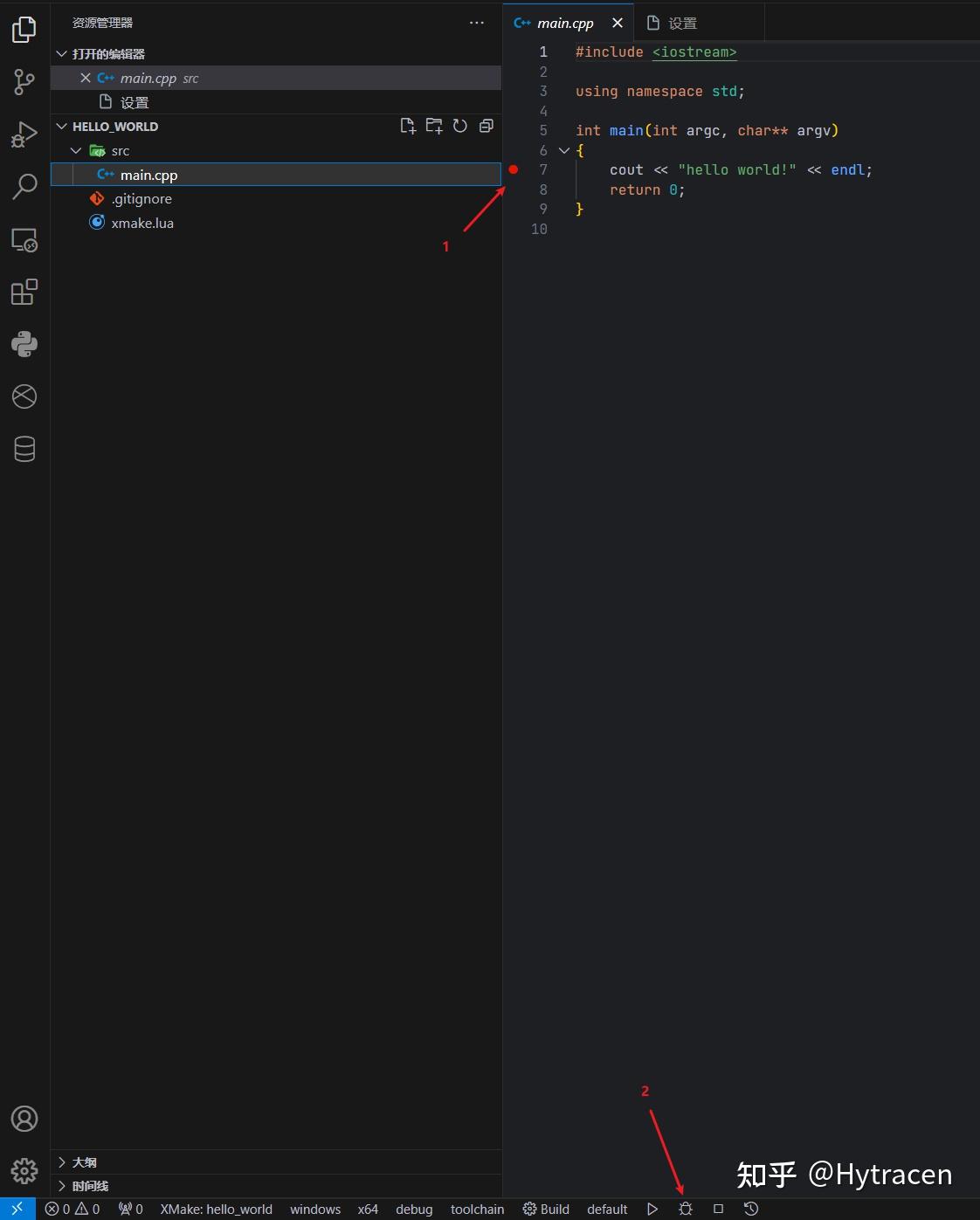The height and width of the screenshot is (1220, 980).
Task: Collapse the src folder
Action: [x=76, y=151]
